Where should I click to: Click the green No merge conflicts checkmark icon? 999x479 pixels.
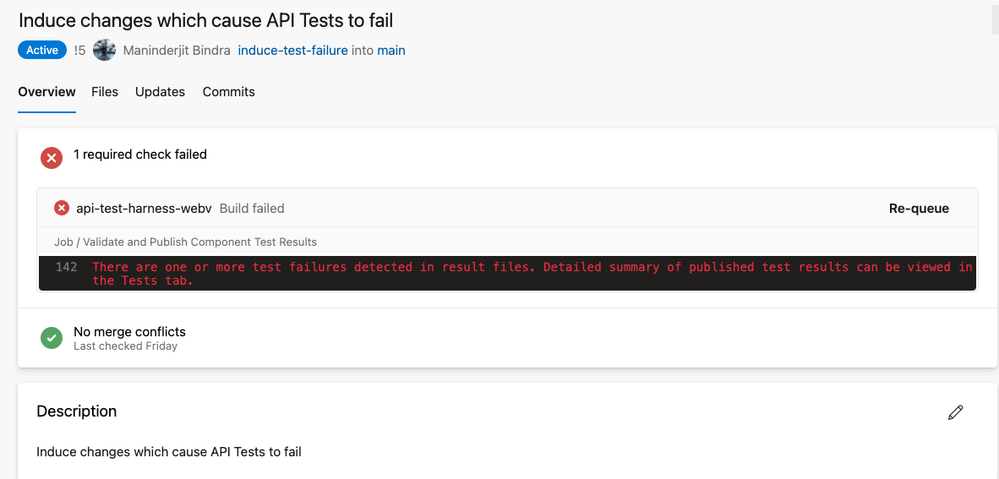(x=51, y=338)
